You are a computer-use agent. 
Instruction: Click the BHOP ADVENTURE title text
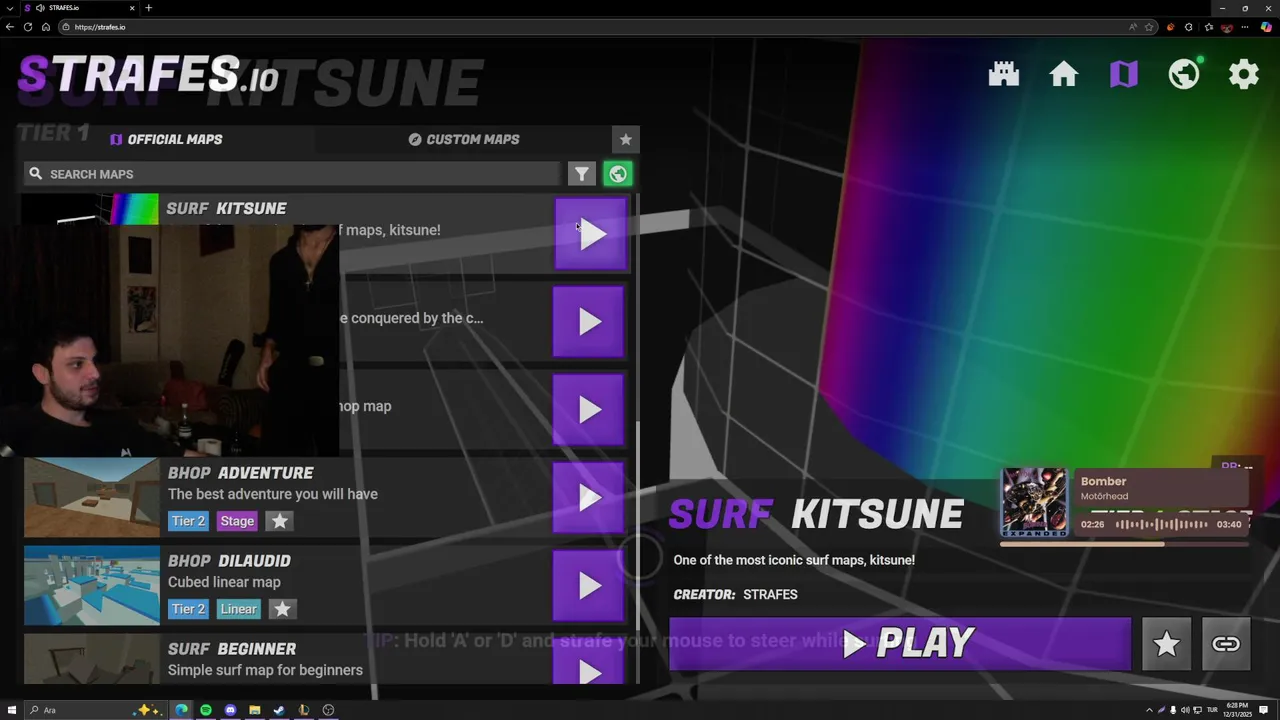click(x=240, y=473)
